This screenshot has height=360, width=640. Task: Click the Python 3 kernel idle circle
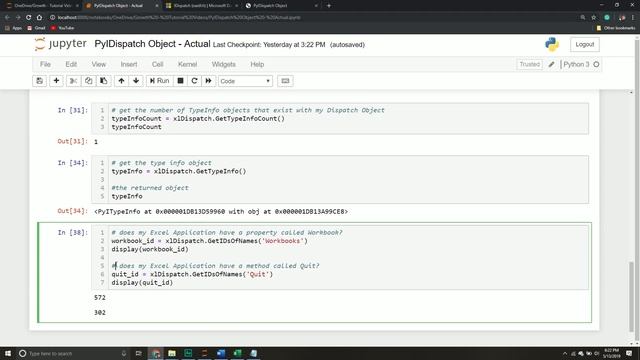596,64
